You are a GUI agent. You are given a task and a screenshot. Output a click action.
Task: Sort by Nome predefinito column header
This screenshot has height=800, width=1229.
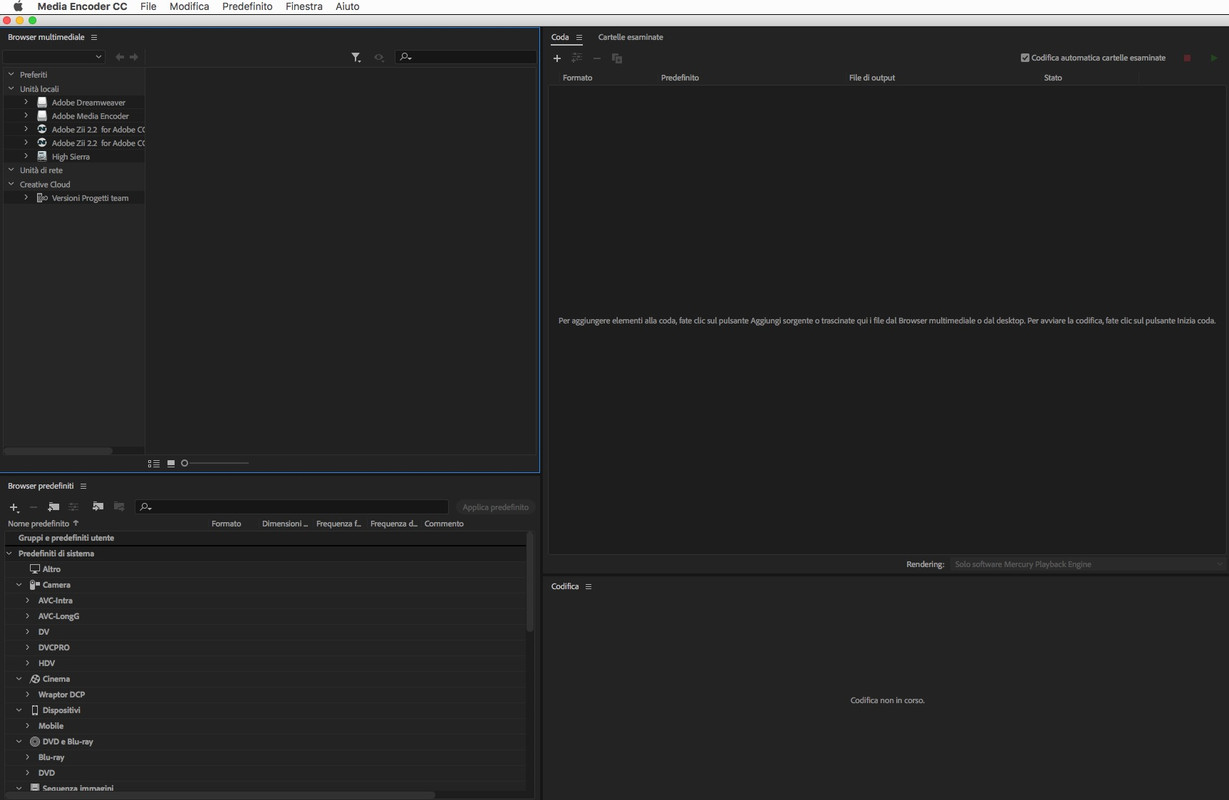[38, 523]
